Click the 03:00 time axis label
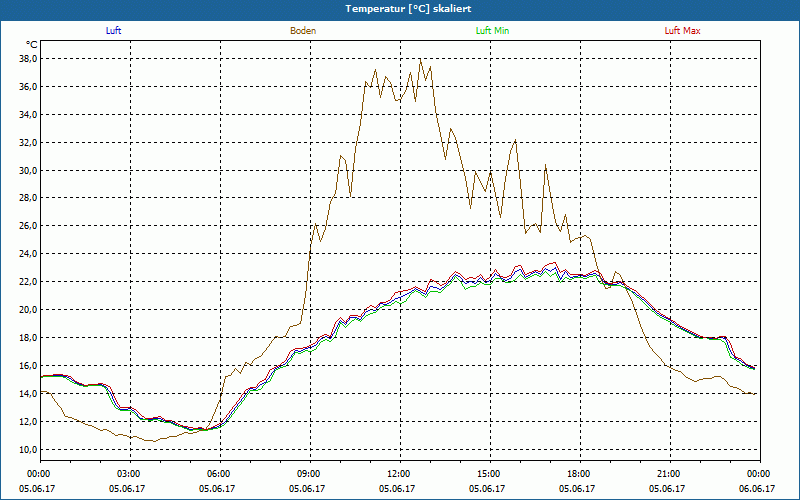The width and height of the screenshot is (800, 500). pyautogui.click(x=129, y=474)
